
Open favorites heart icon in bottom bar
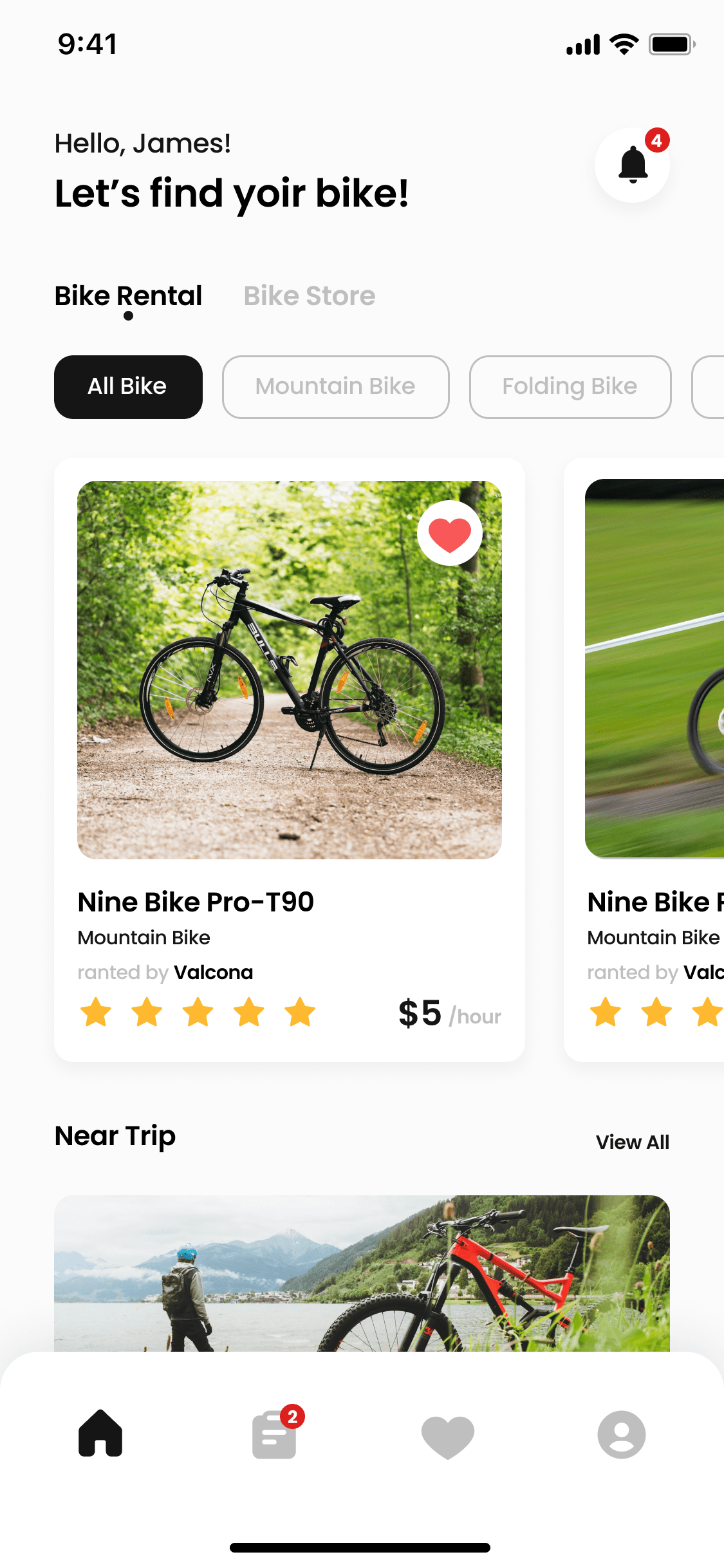tap(448, 1436)
